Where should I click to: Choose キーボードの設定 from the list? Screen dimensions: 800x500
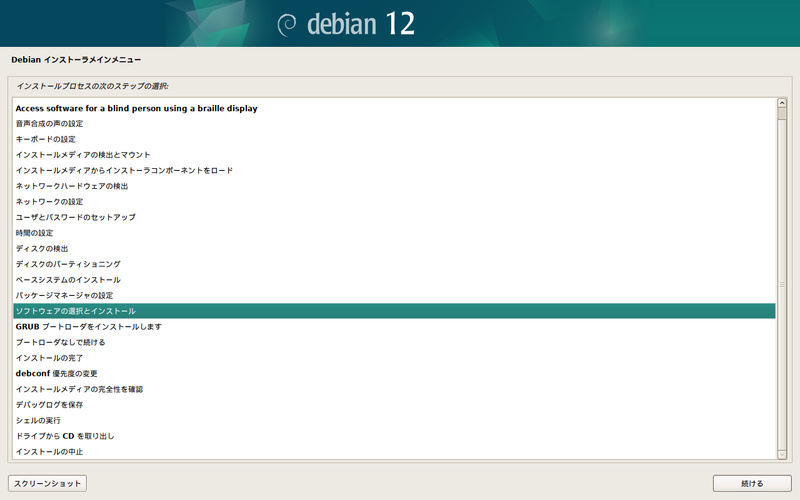tap(46, 139)
